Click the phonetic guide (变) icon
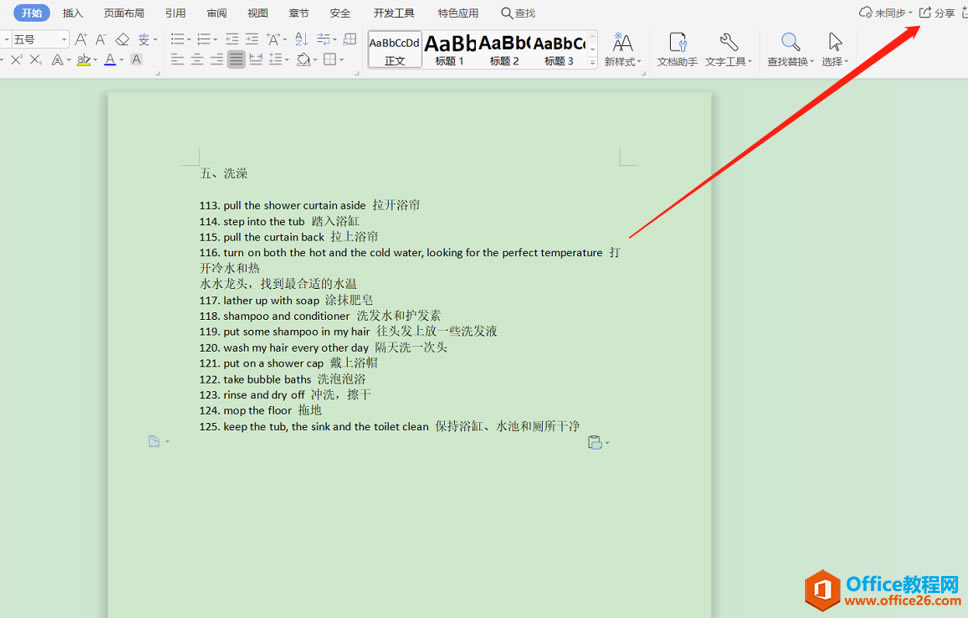 click(x=144, y=40)
